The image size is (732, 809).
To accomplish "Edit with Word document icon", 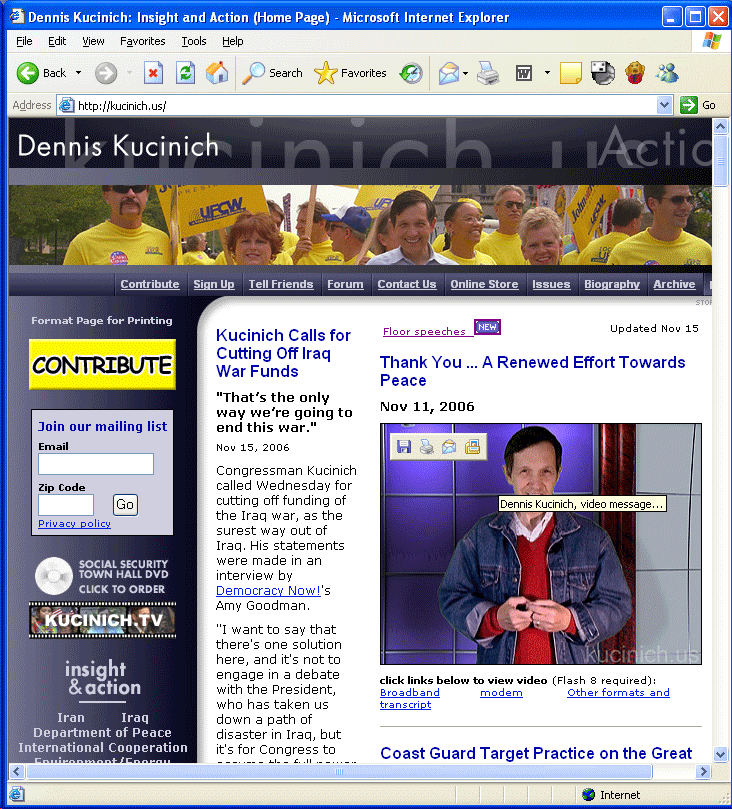I will [524, 73].
